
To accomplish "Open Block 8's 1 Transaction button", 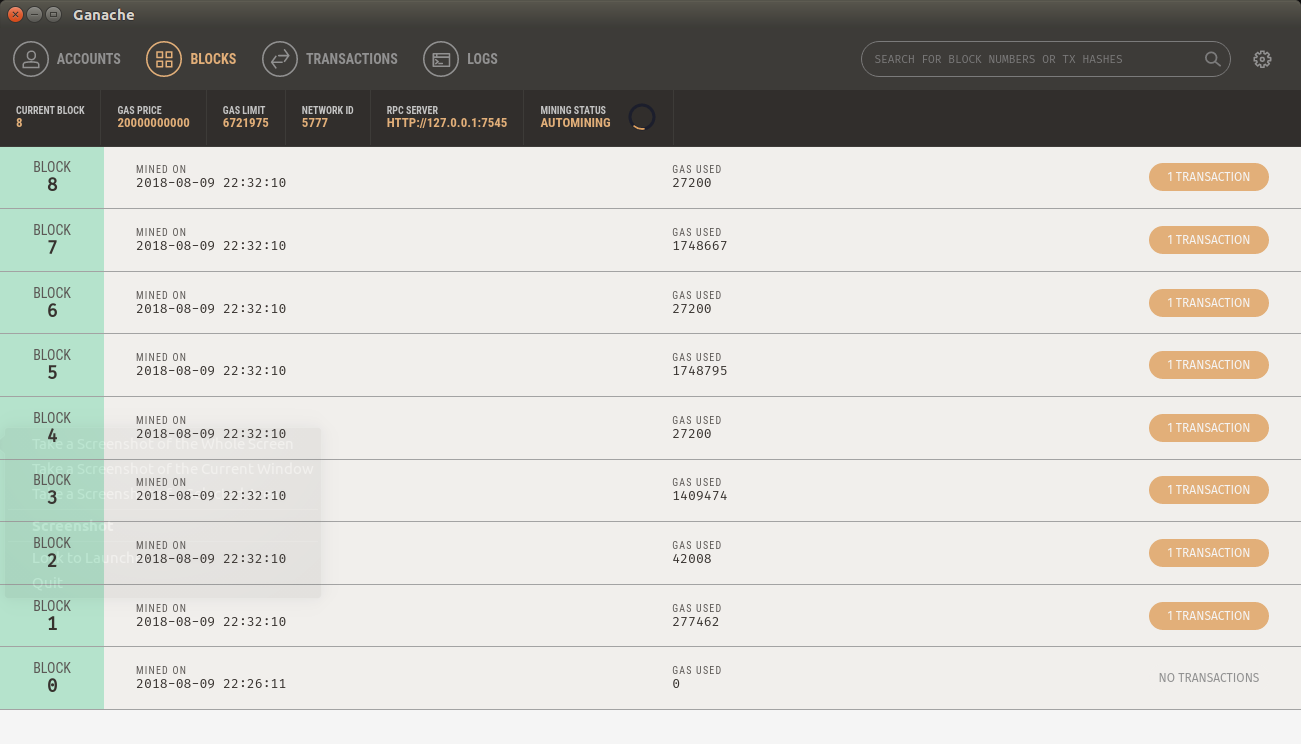I will 1209,177.
